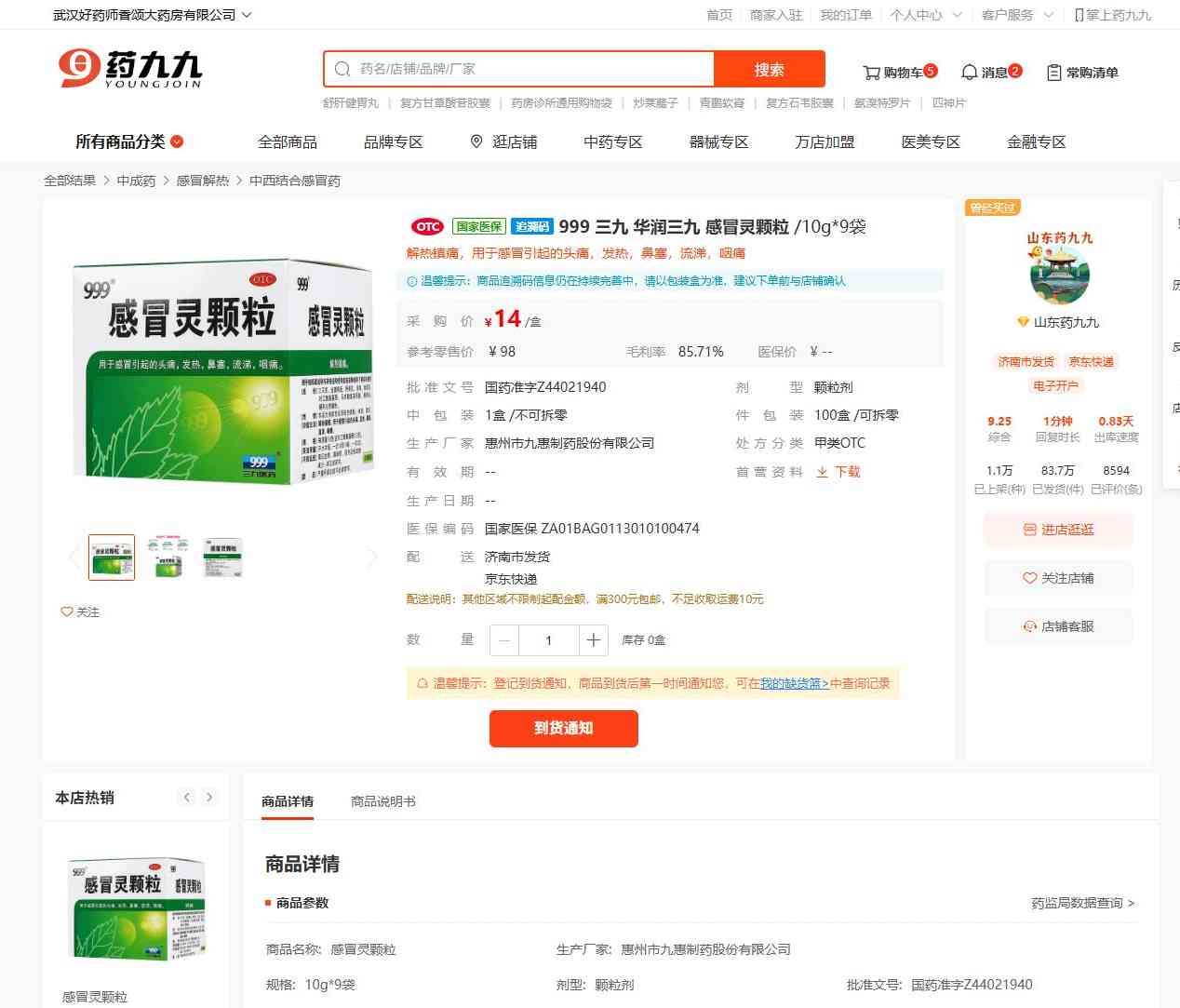
Task: Click the shopping cart icon
Action: [871, 73]
